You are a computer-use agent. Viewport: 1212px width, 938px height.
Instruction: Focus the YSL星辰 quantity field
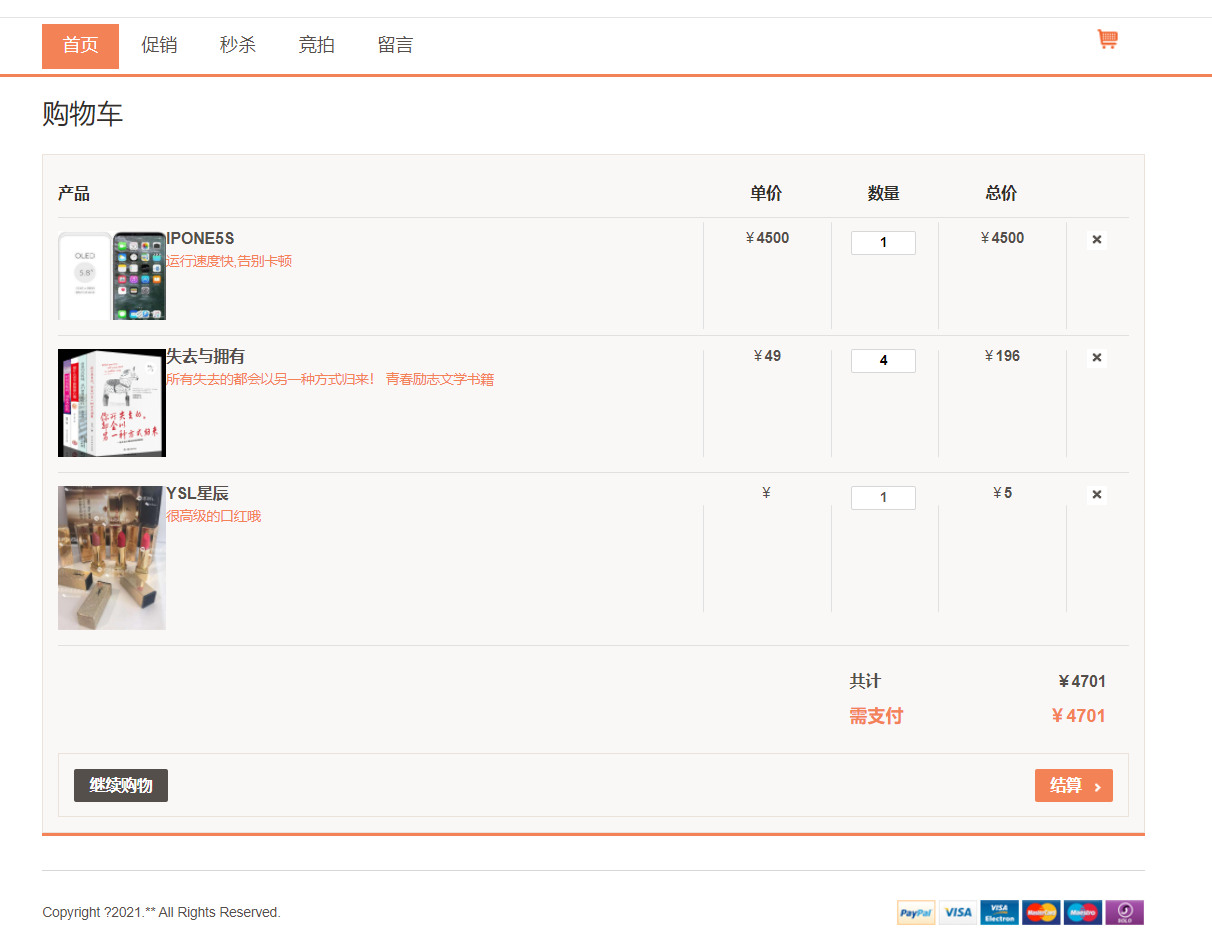(883, 498)
